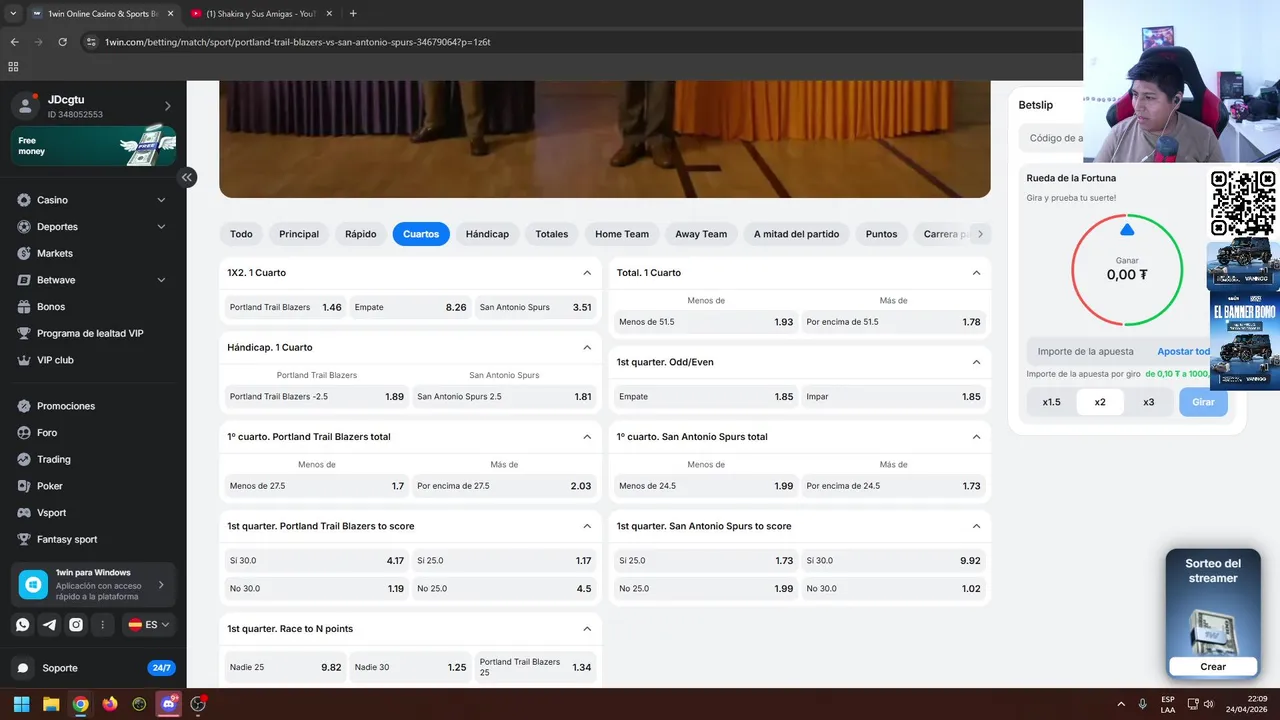
Task: Click the Girar spin button
Action: 1203,402
